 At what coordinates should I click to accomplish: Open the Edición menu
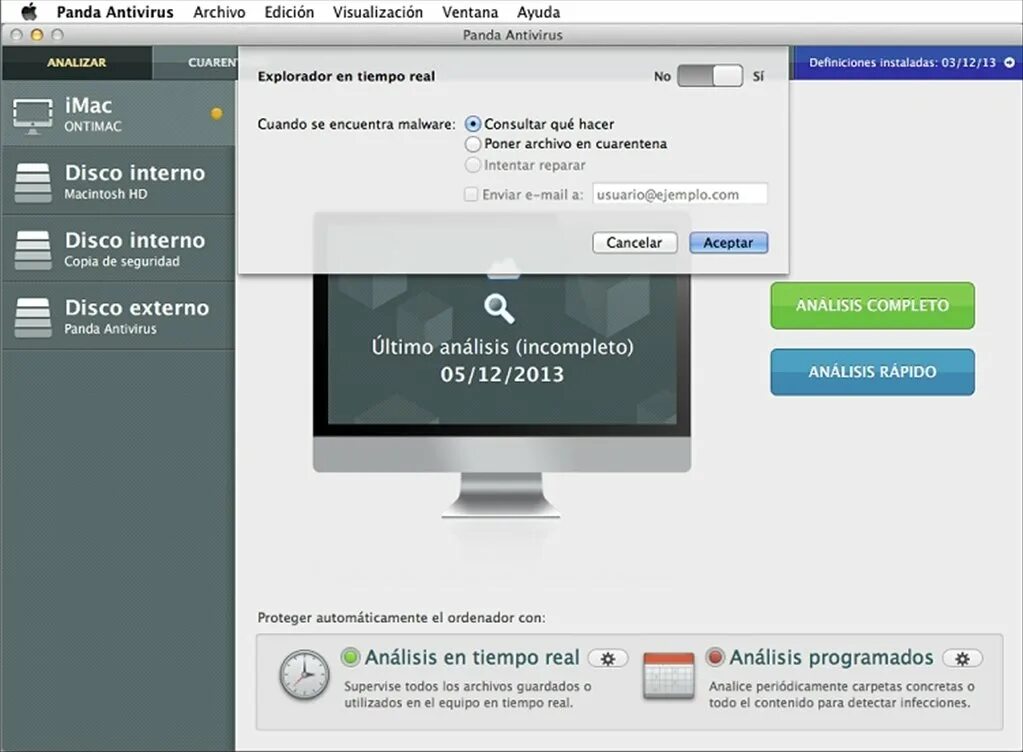[289, 12]
